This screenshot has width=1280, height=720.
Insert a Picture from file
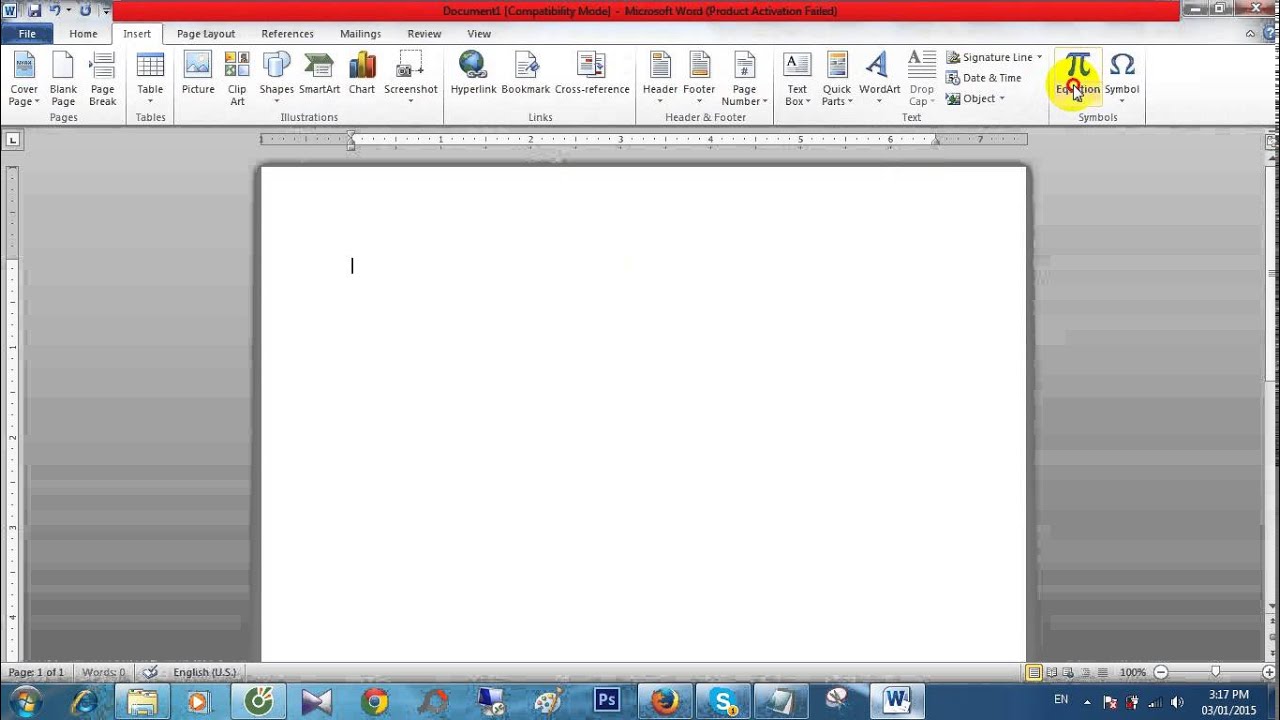[x=198, y=74]
